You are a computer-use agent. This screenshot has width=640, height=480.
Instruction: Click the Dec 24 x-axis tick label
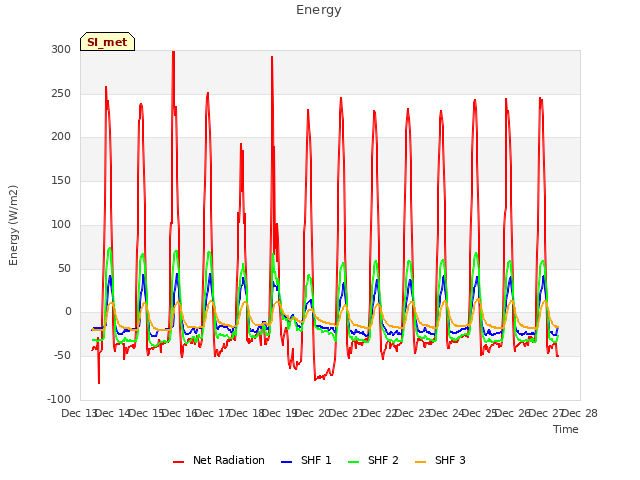(x=447, y=413)
